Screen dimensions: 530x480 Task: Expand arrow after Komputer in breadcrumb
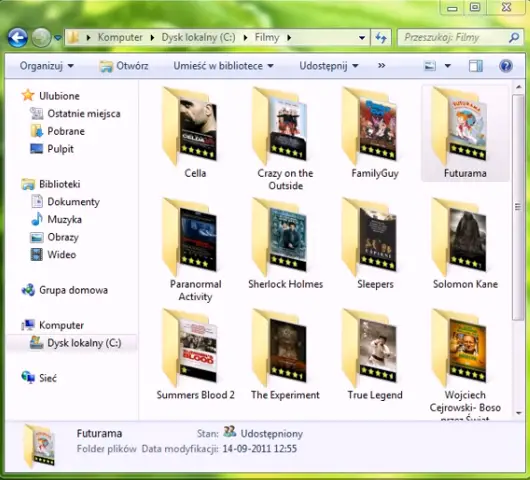(152, 38)
